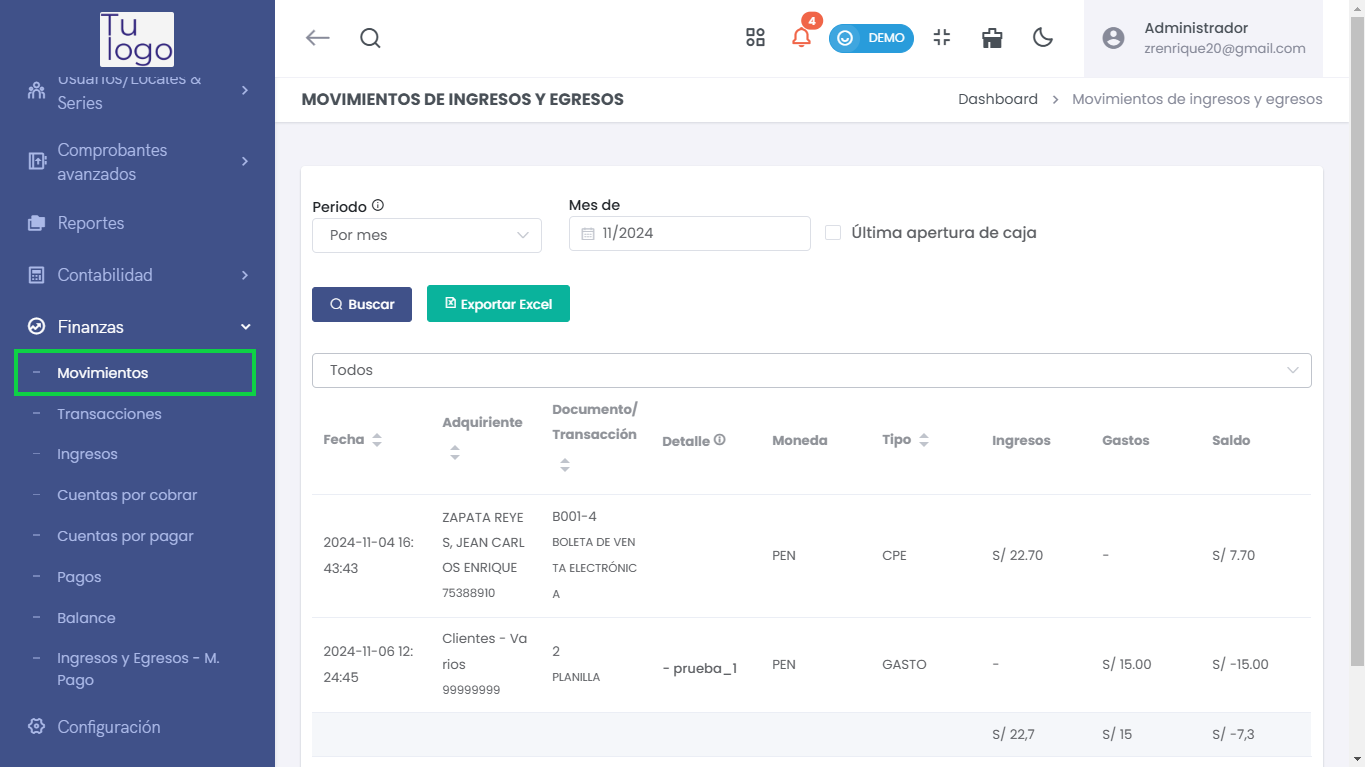Click the briefcase icon in top bar

[x=992, y=38]
